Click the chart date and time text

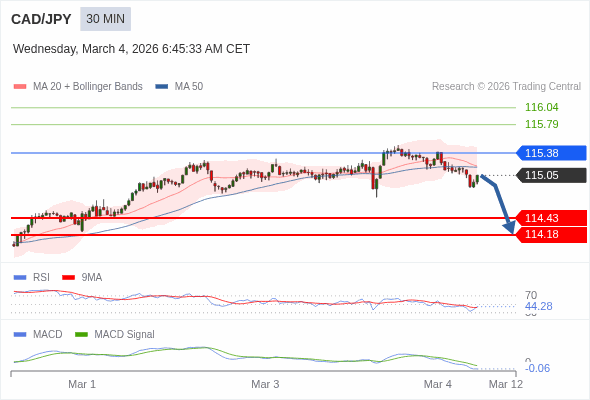click(x=131, y=49)
